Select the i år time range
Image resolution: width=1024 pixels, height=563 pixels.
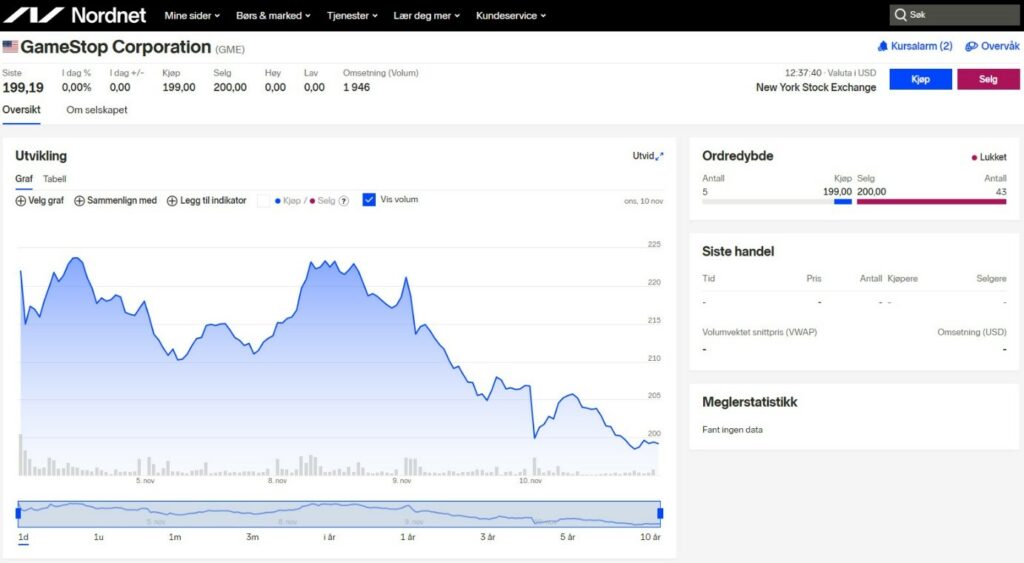point(329,537)
